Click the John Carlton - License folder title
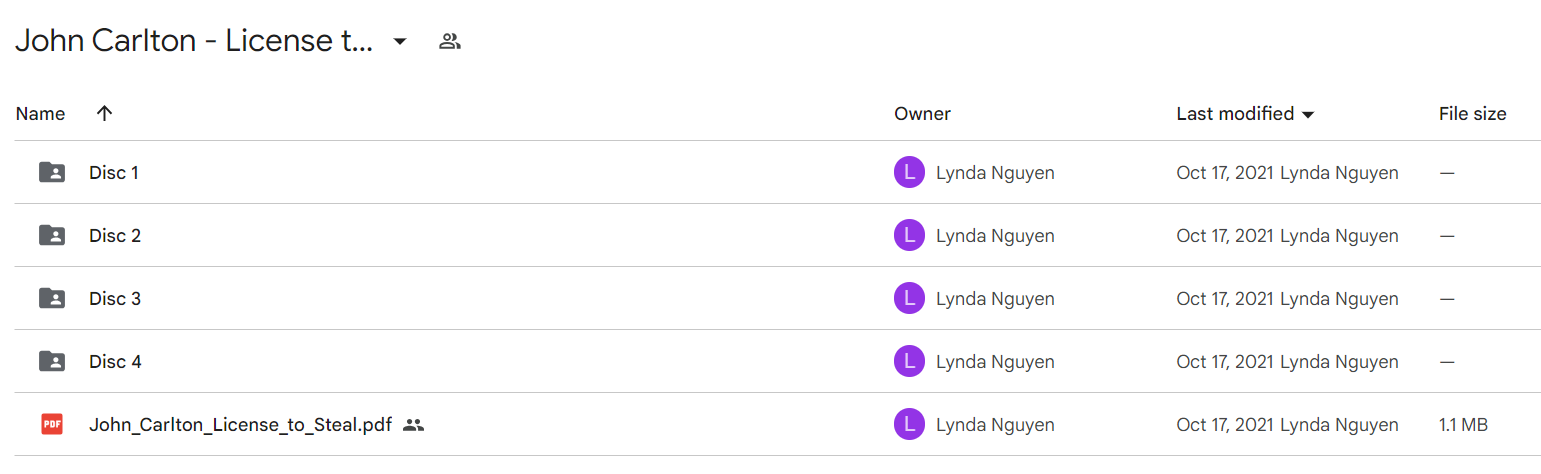 coord(194,41)
